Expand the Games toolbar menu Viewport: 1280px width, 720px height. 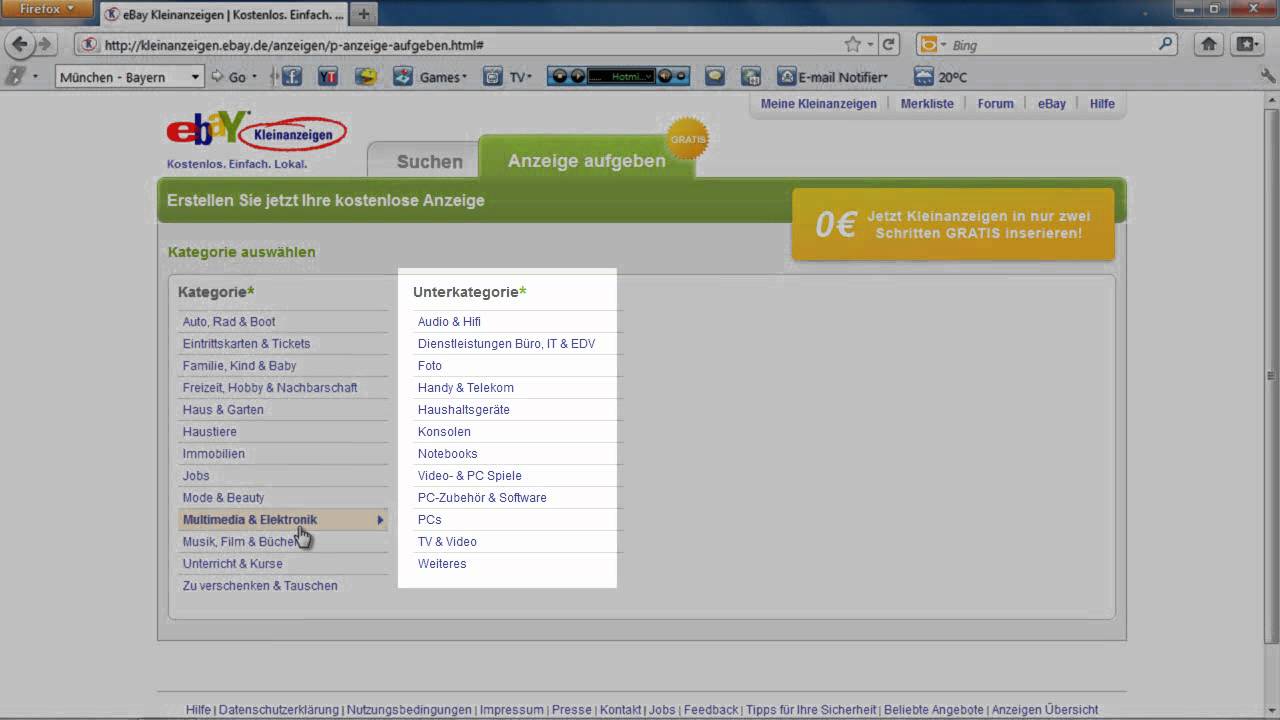465,77
